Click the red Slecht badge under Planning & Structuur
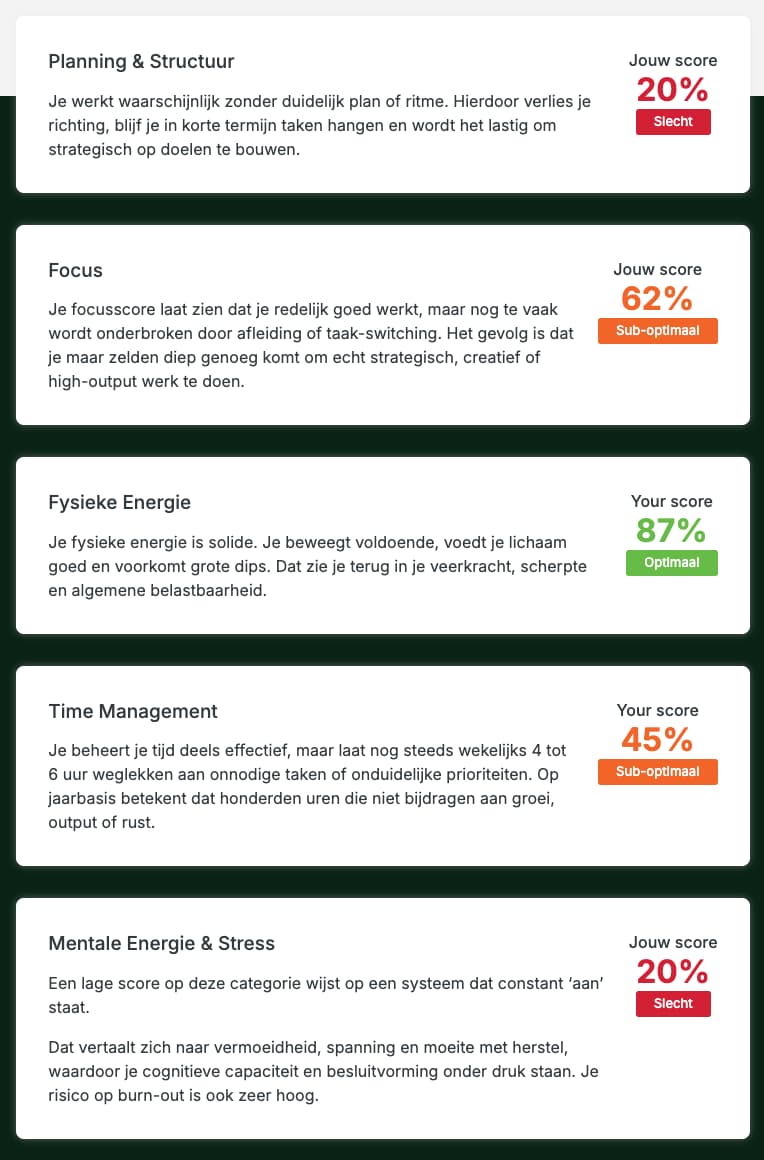The height and width of the screenshot is (1160, 764). click(x=673, y=122)
